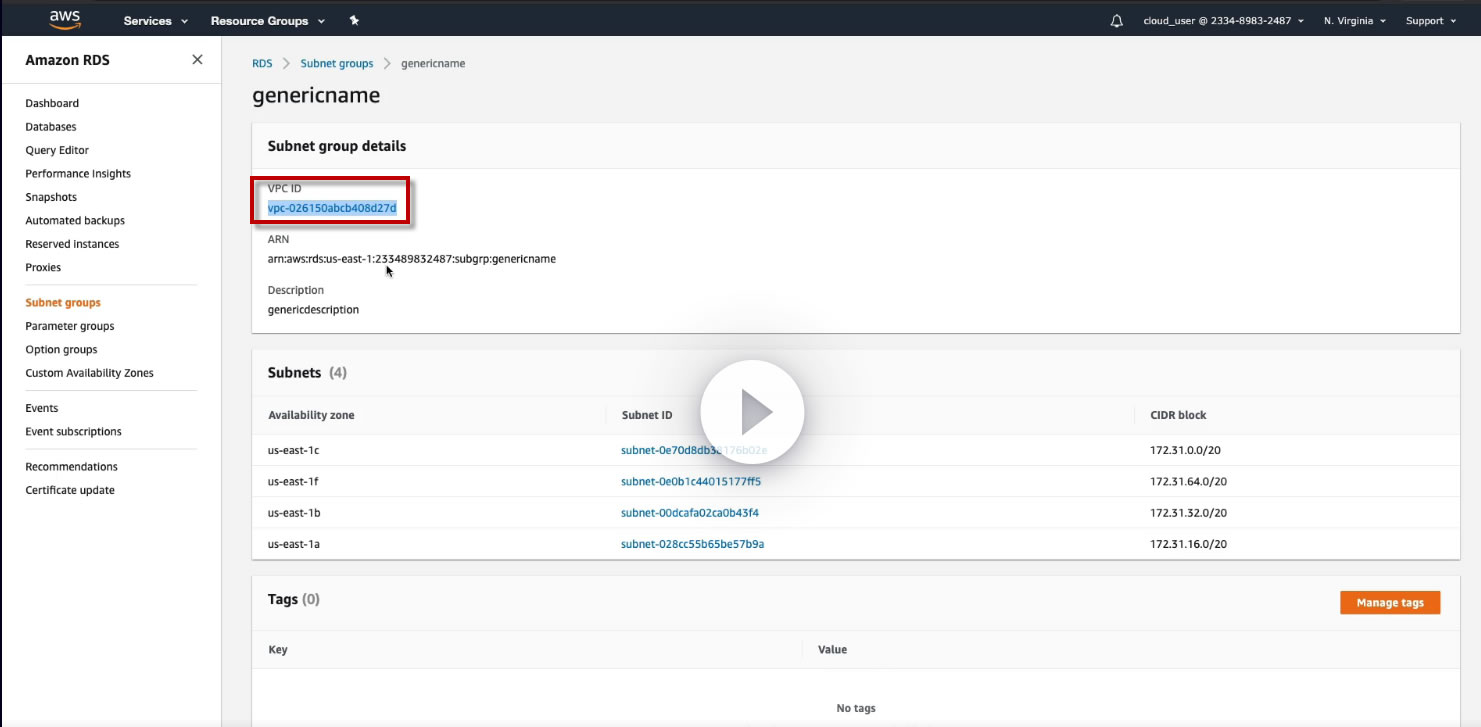This screenshot has width=1481, height=727.
Task: Play the video overlay
Action: click(752, 412)
